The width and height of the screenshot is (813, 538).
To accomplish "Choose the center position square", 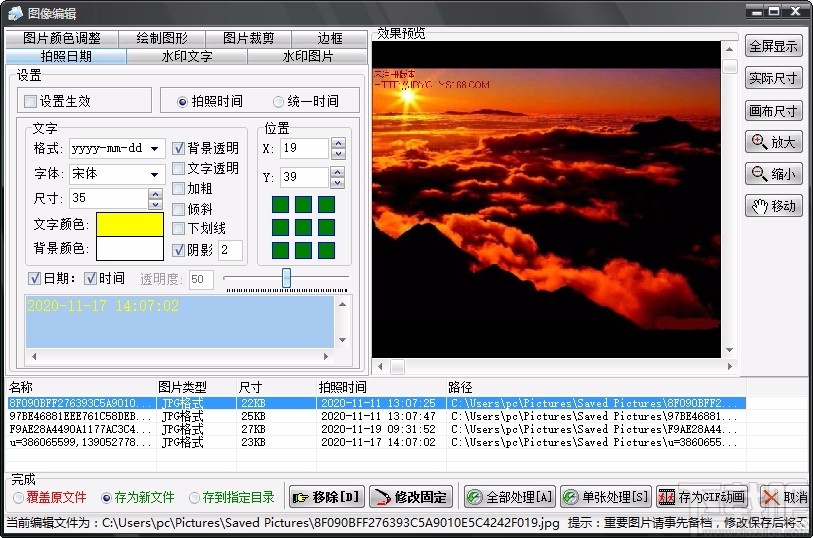I will coord(303,227).
